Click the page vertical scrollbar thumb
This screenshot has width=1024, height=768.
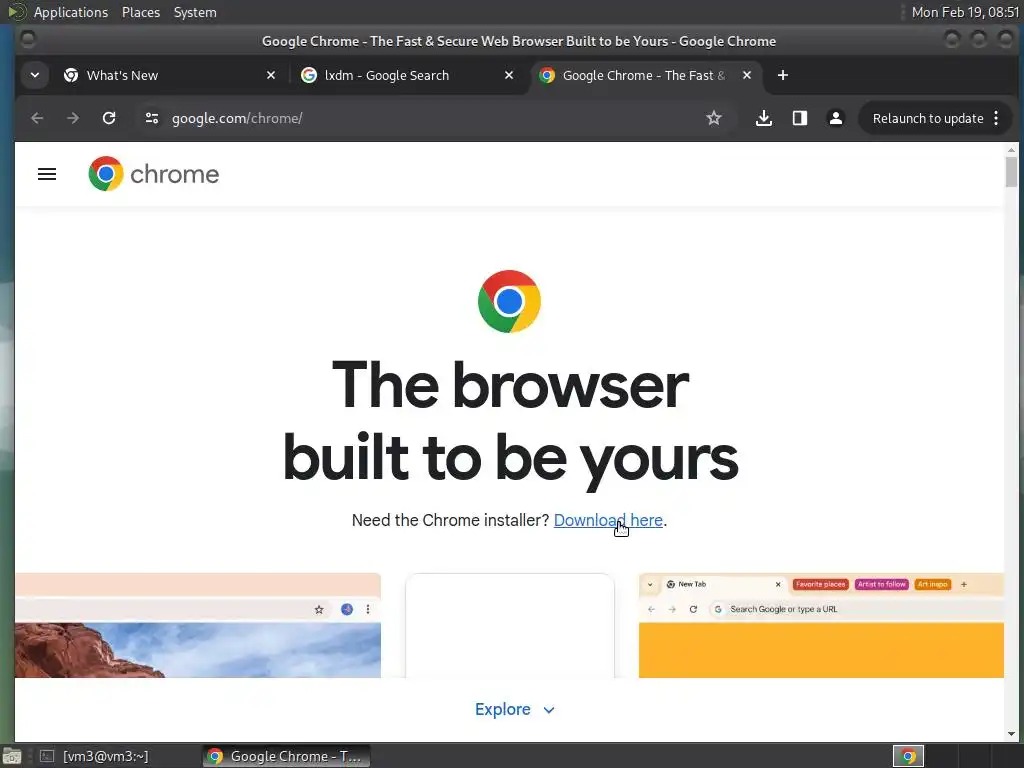[x=1011, y=172]
